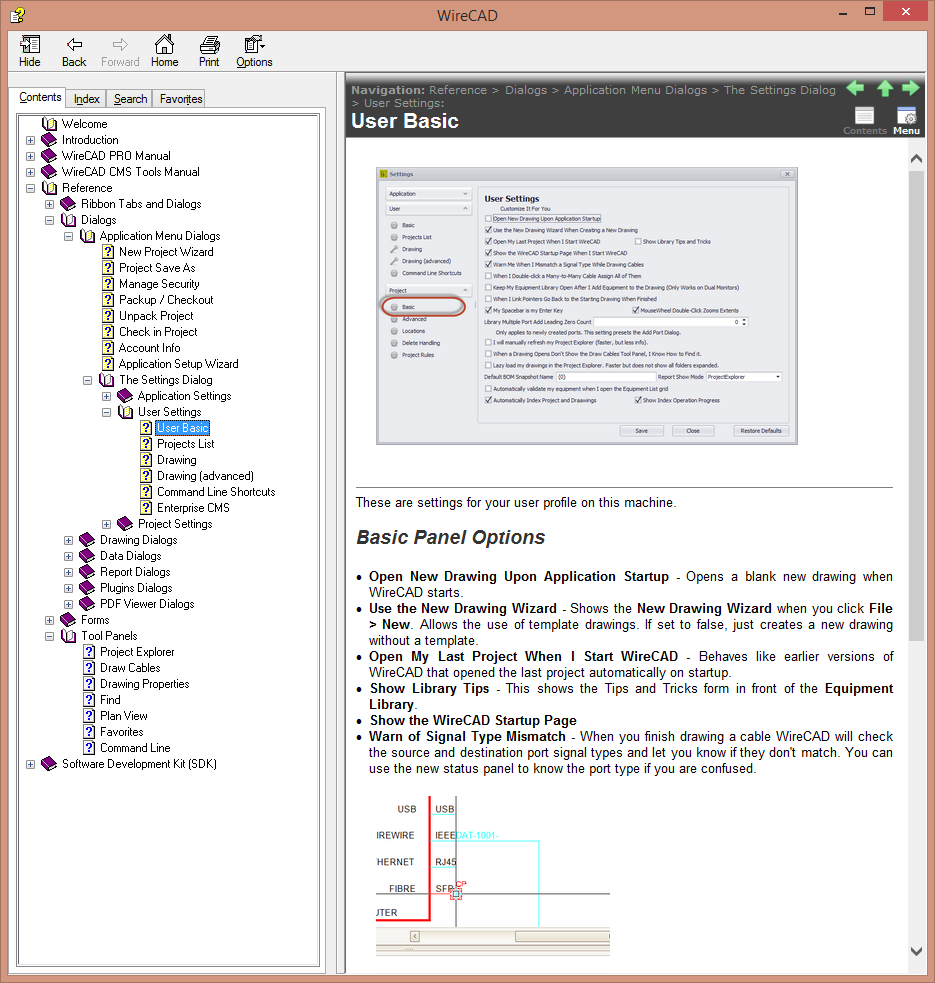Click the Forms book icon
The height and width of the screenshot is (983, 935).
(x=68, y=619)
